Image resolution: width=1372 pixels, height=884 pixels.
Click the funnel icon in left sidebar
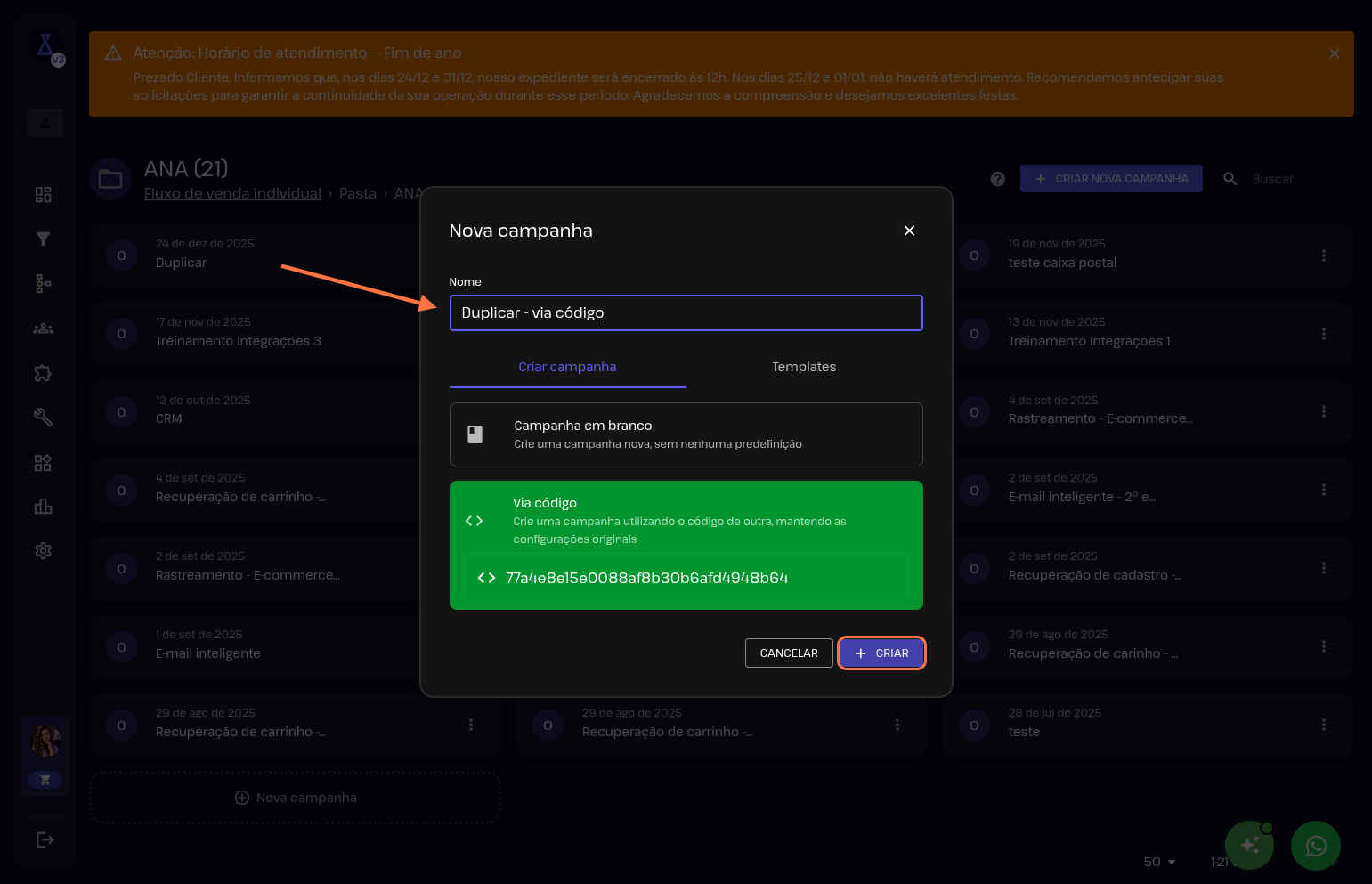pos(43,239)
